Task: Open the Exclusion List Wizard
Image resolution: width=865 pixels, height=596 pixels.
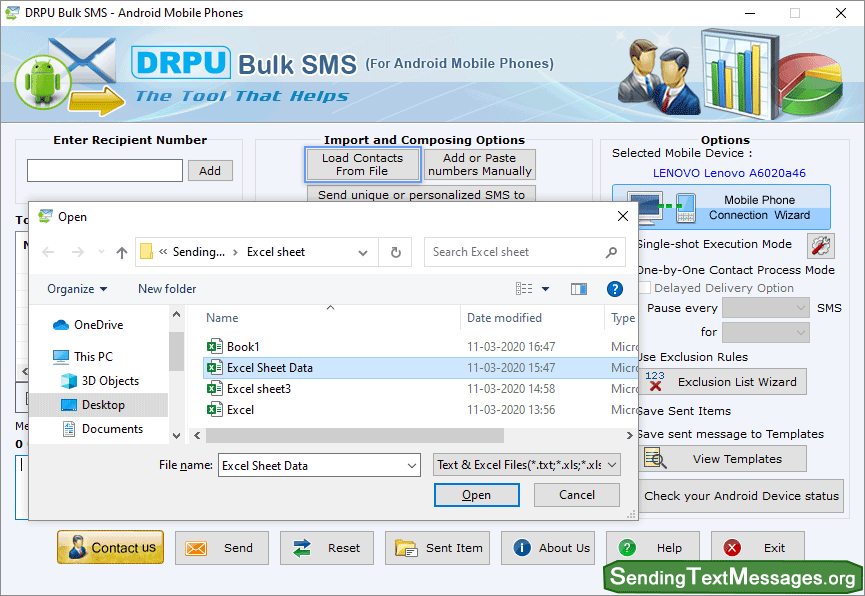Action: 722,381
